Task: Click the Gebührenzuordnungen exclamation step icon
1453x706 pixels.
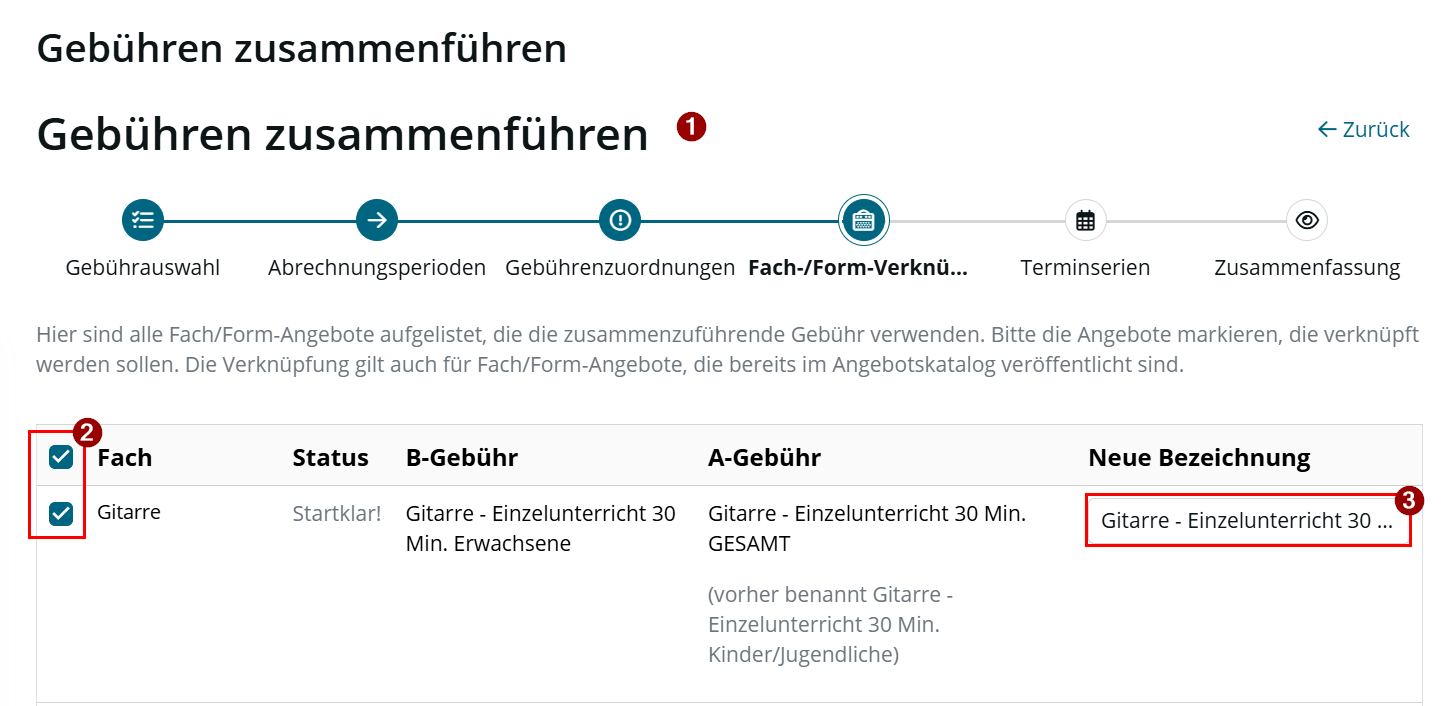Action: coord(620,220)
